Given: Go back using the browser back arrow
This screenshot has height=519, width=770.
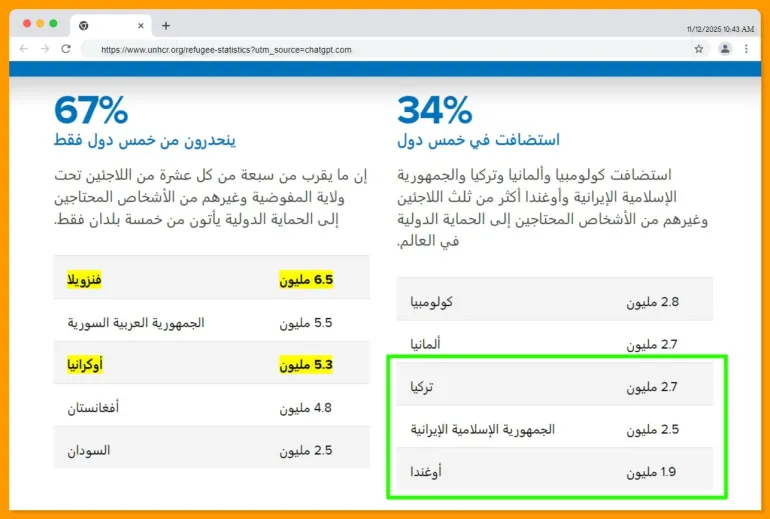Looking at the screenshot, I should (24, 49).
